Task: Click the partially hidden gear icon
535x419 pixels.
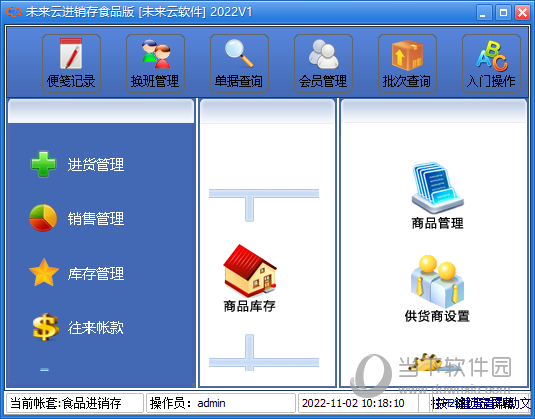Action: tap(425, 362)
